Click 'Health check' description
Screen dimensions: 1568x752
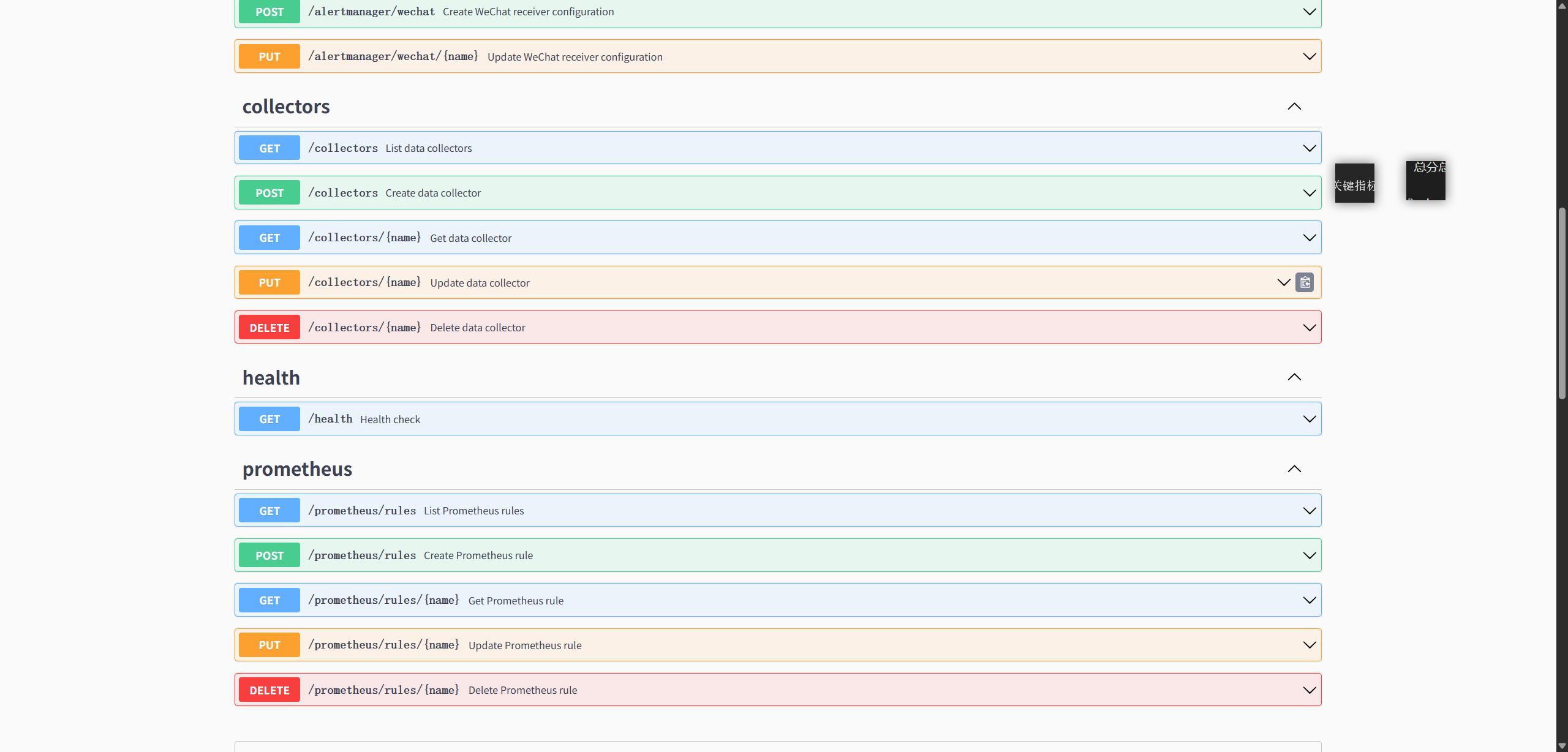[x=390, y=419]
